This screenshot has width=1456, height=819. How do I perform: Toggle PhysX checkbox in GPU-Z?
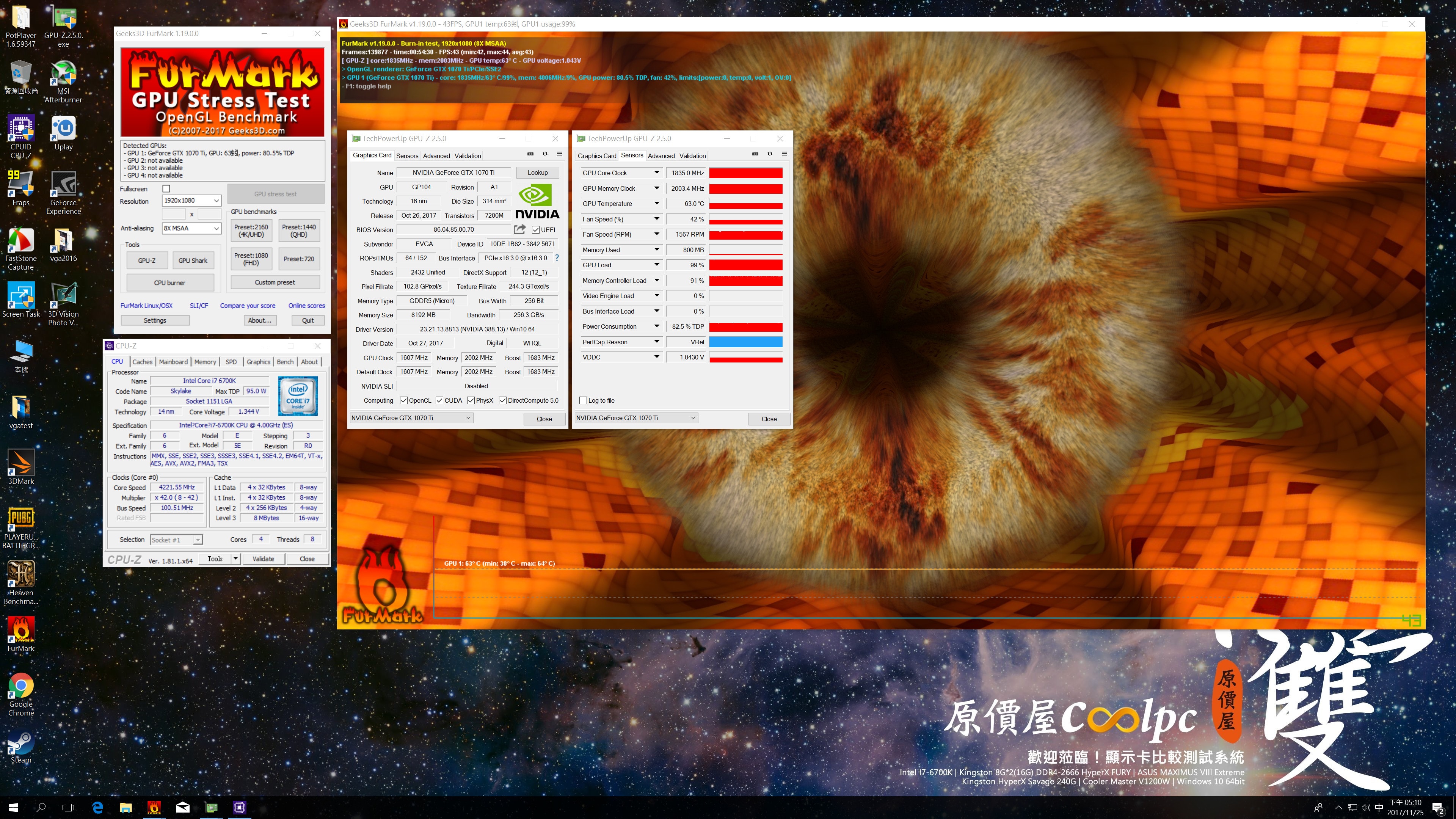471,401
